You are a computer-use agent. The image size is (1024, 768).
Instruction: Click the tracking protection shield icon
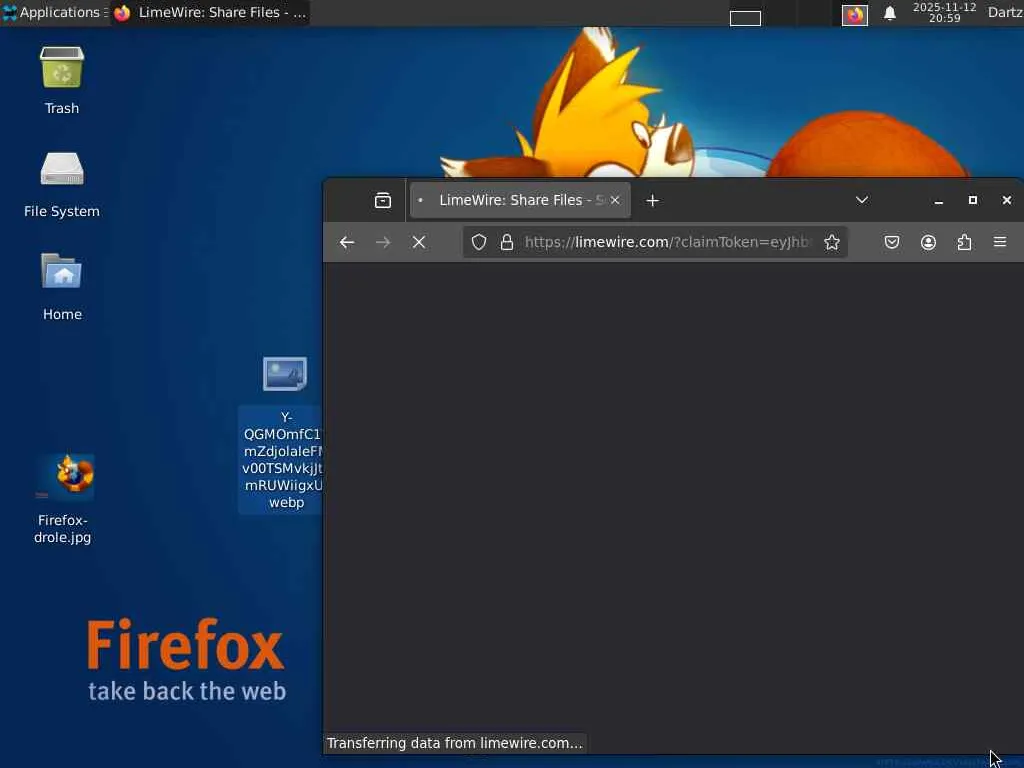[479, 242]
